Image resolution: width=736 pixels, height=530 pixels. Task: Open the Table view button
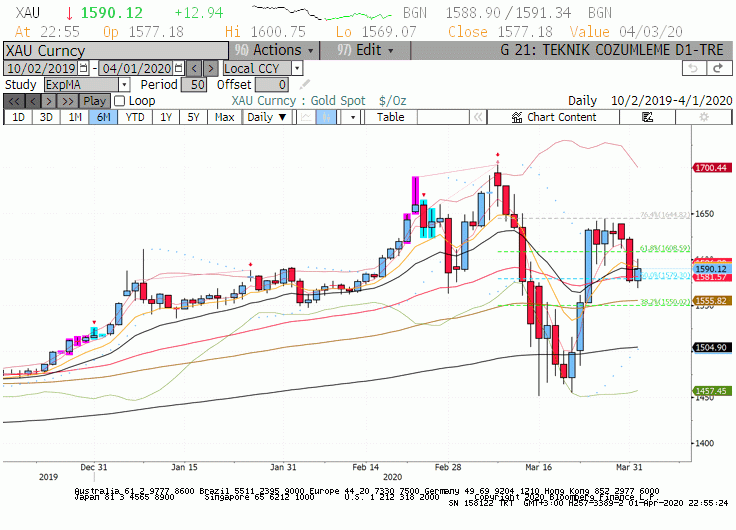(x=391, y=117)
